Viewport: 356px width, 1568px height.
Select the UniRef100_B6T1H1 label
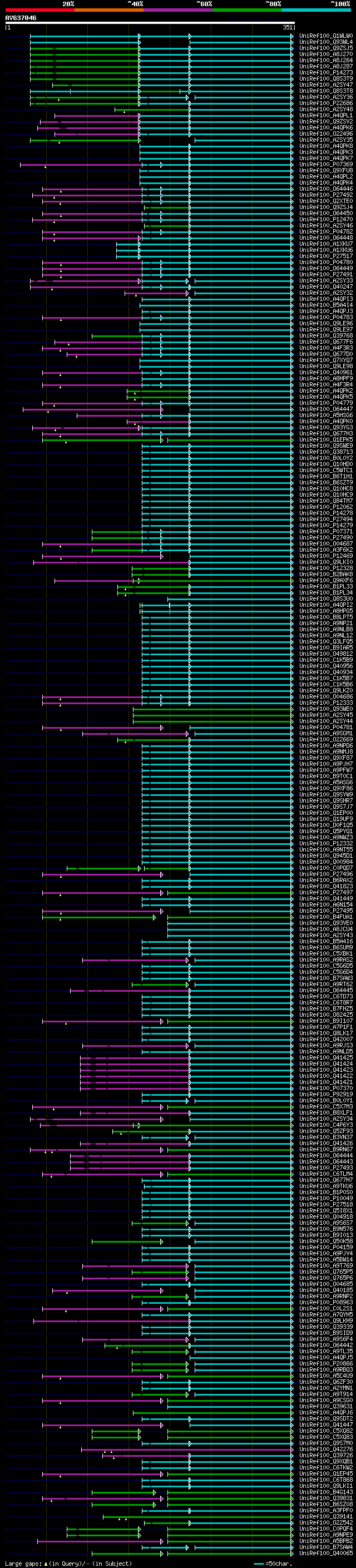tap(326, 477)
